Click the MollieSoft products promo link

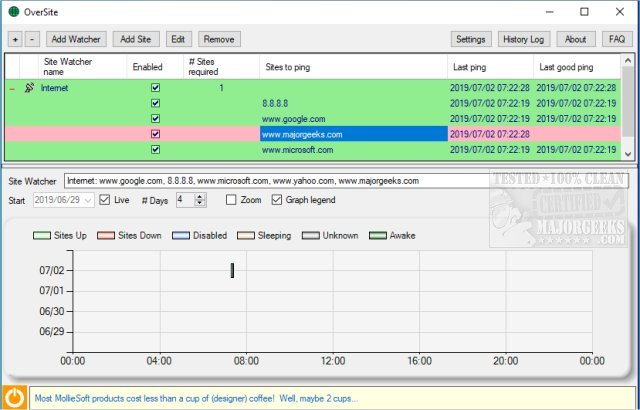(x=196, y=398)
